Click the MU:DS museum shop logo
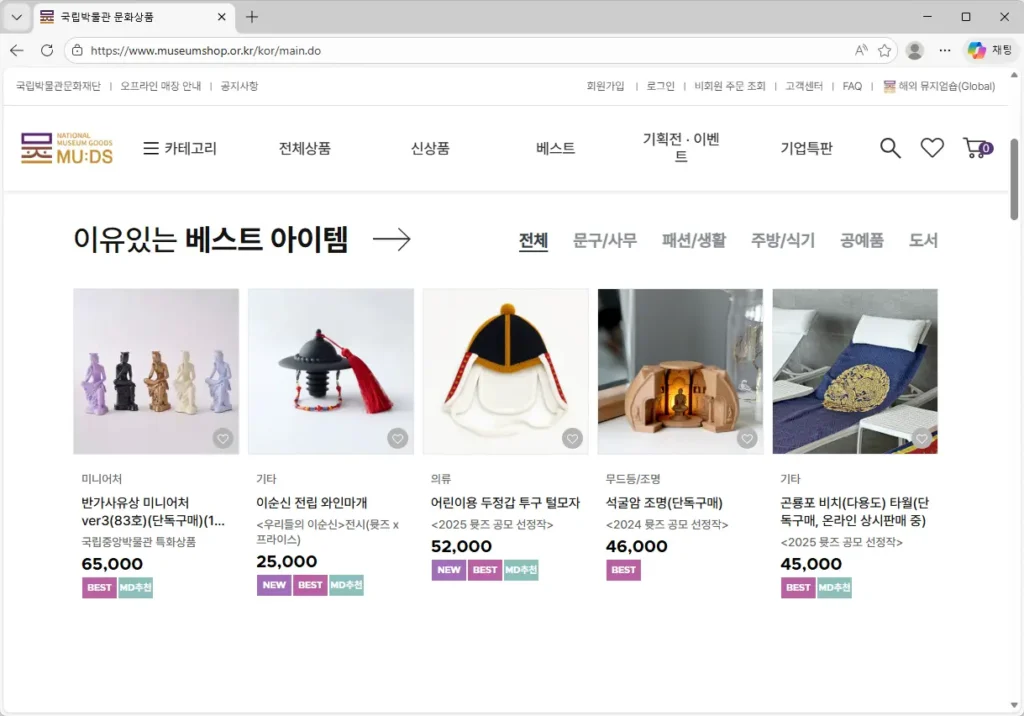Viewport: 1024px width, 716px height. click(x=65, y=147)
